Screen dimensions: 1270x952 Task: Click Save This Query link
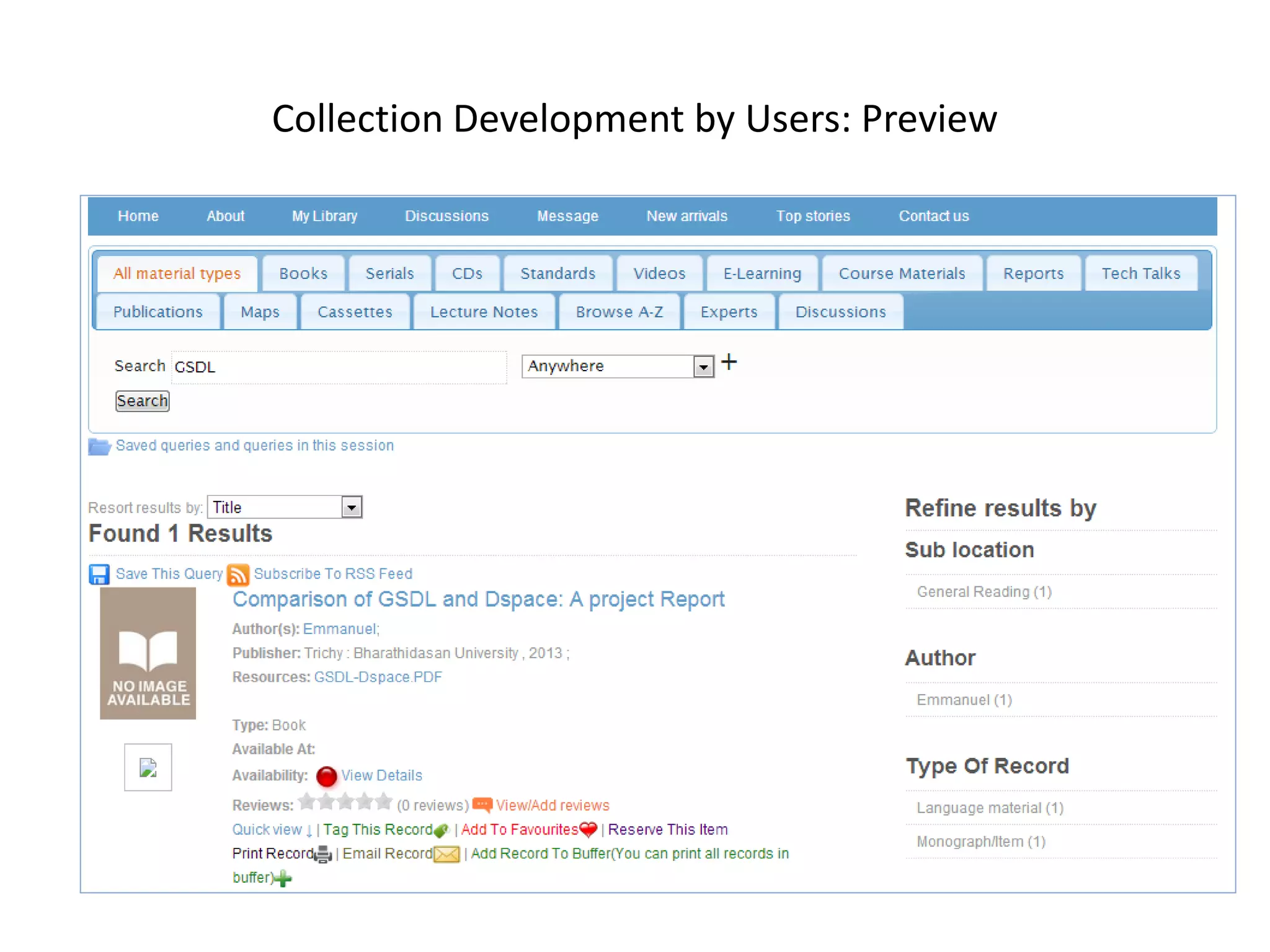(169, 574)
